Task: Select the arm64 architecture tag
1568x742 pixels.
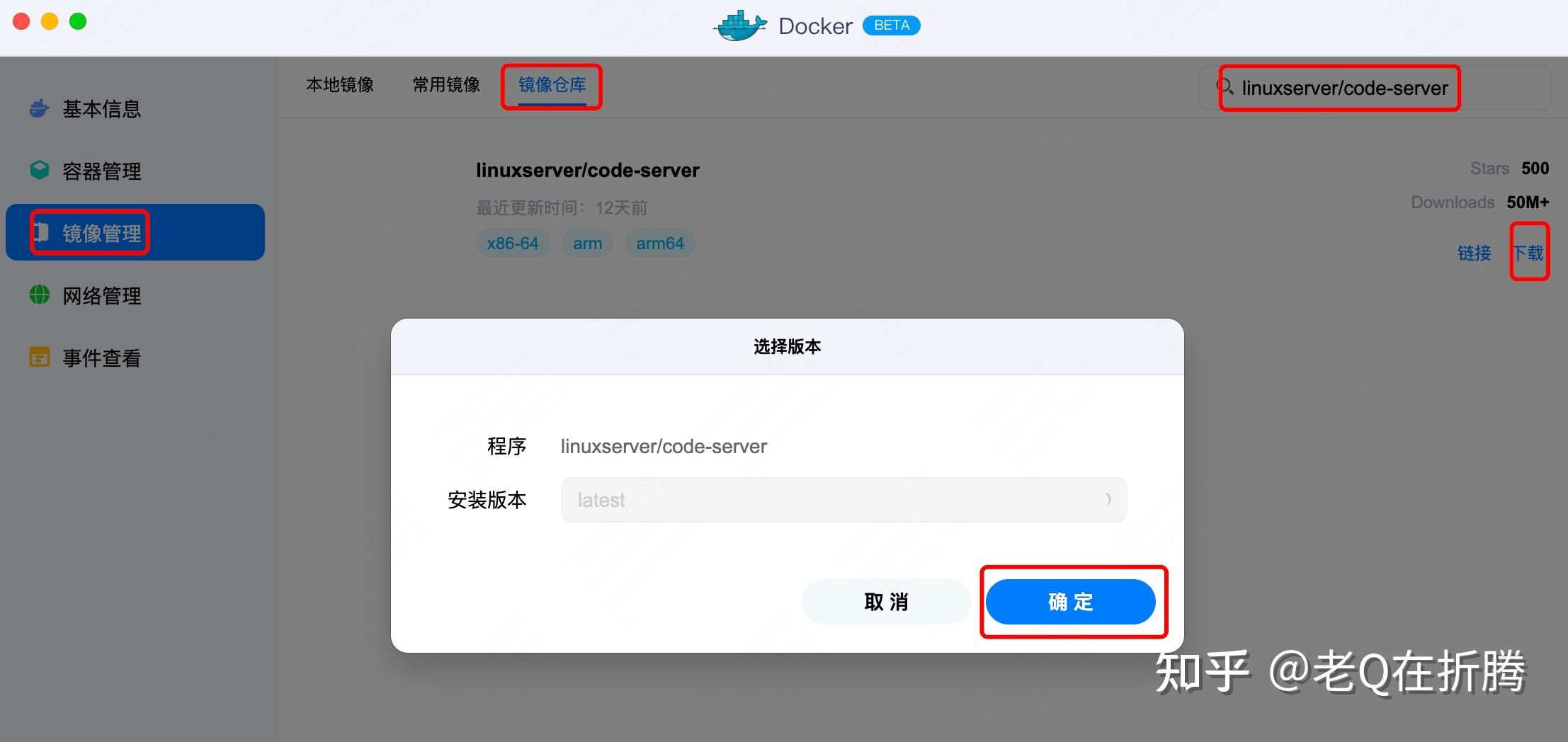Action: [x=659, y=242]
